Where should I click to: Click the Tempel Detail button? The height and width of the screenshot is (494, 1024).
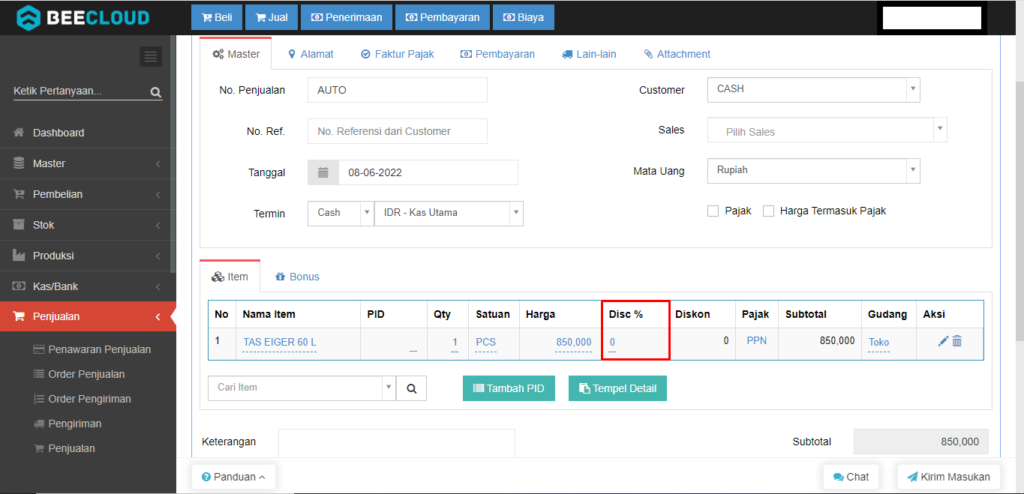[618, 388]
